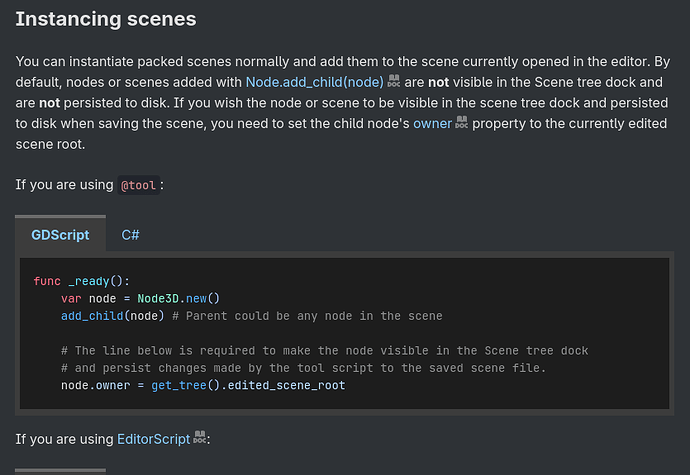Open the Node.add_child(node) documentation link
This screenshot has width=690, height=475.
314,82
